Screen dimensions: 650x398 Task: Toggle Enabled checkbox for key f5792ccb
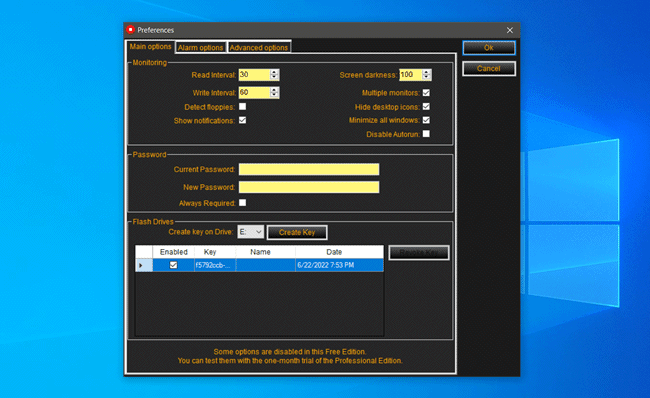point(173,265)
